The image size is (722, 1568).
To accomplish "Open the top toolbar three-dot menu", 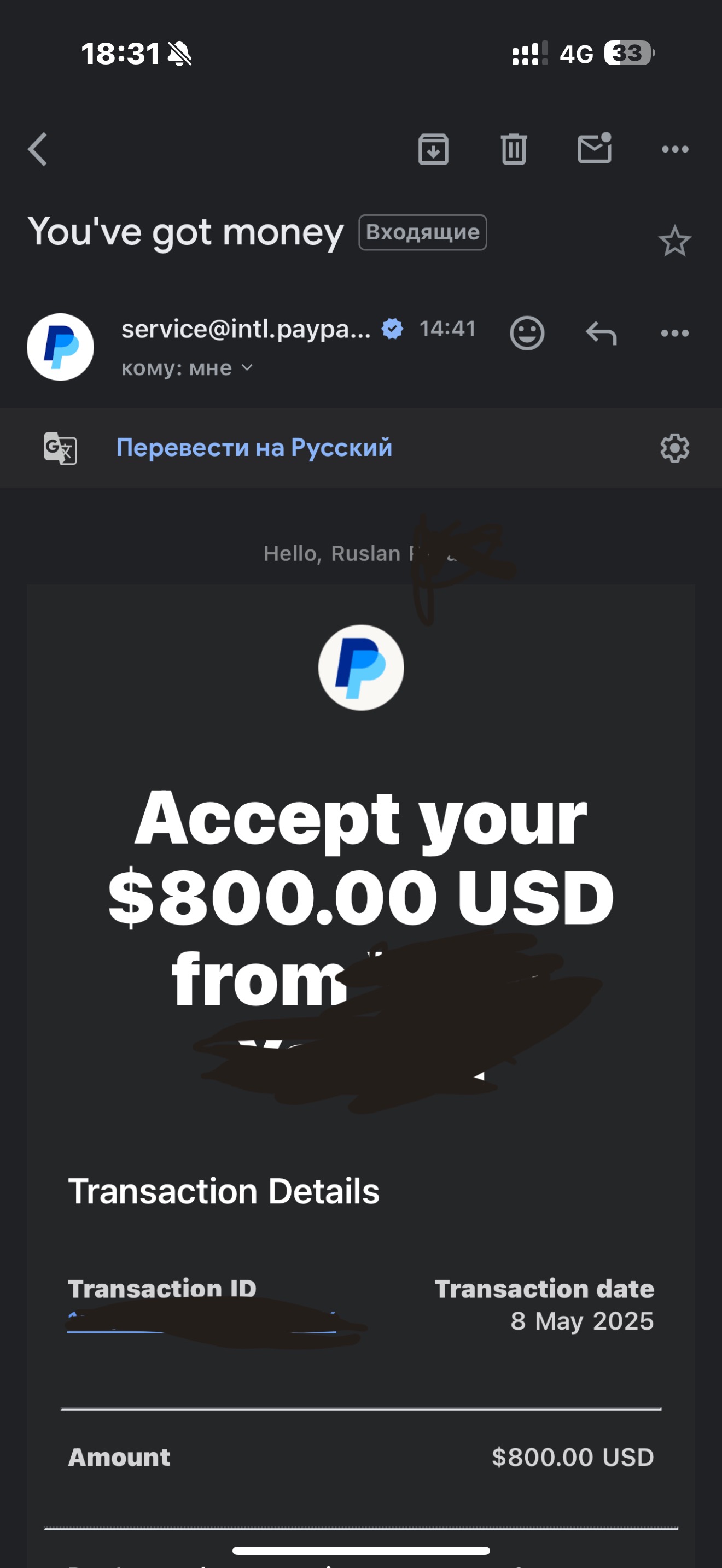I will [675, 149].
